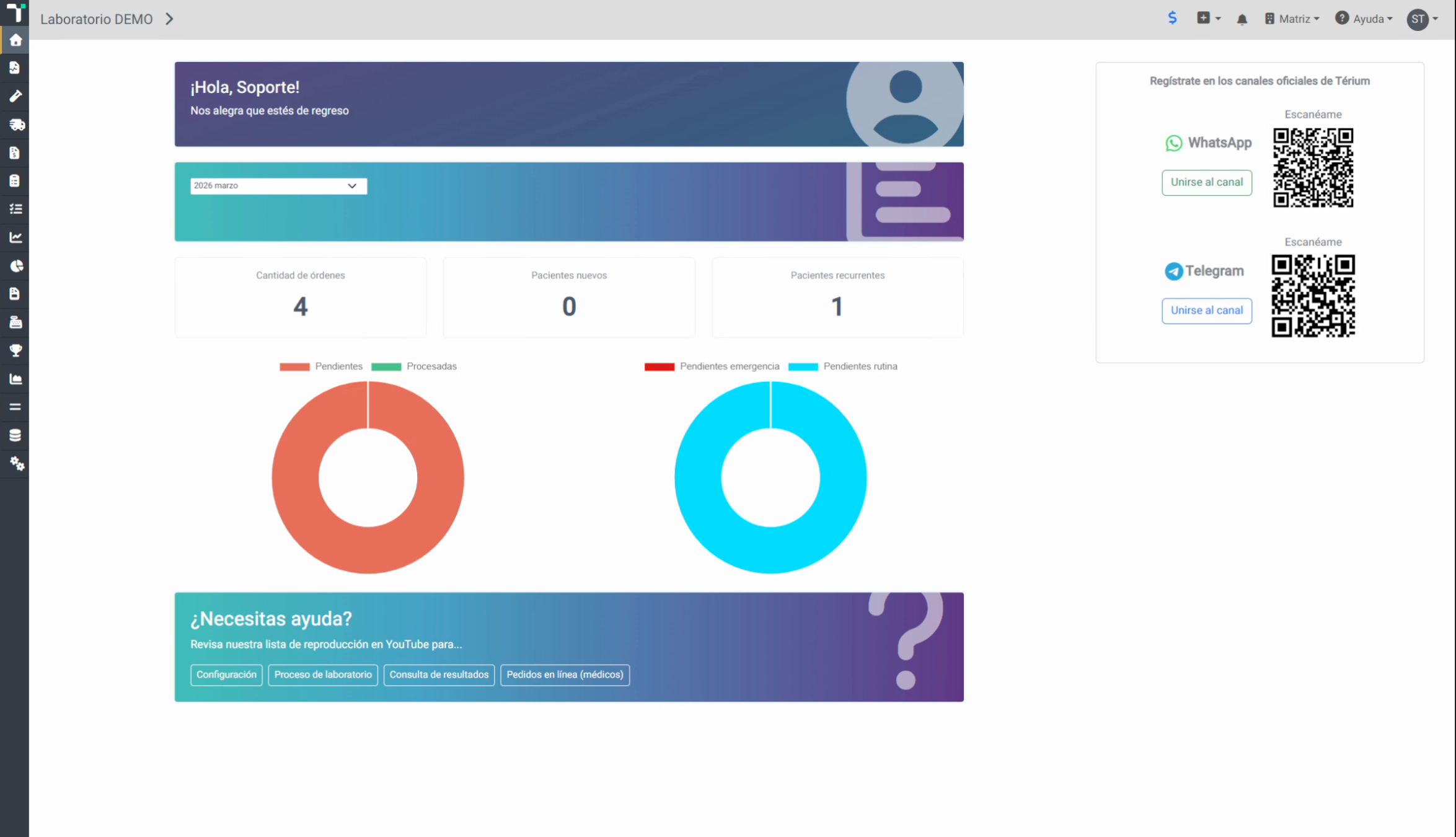Click Nos alegra que estés de regreso text

coord(270,111)
